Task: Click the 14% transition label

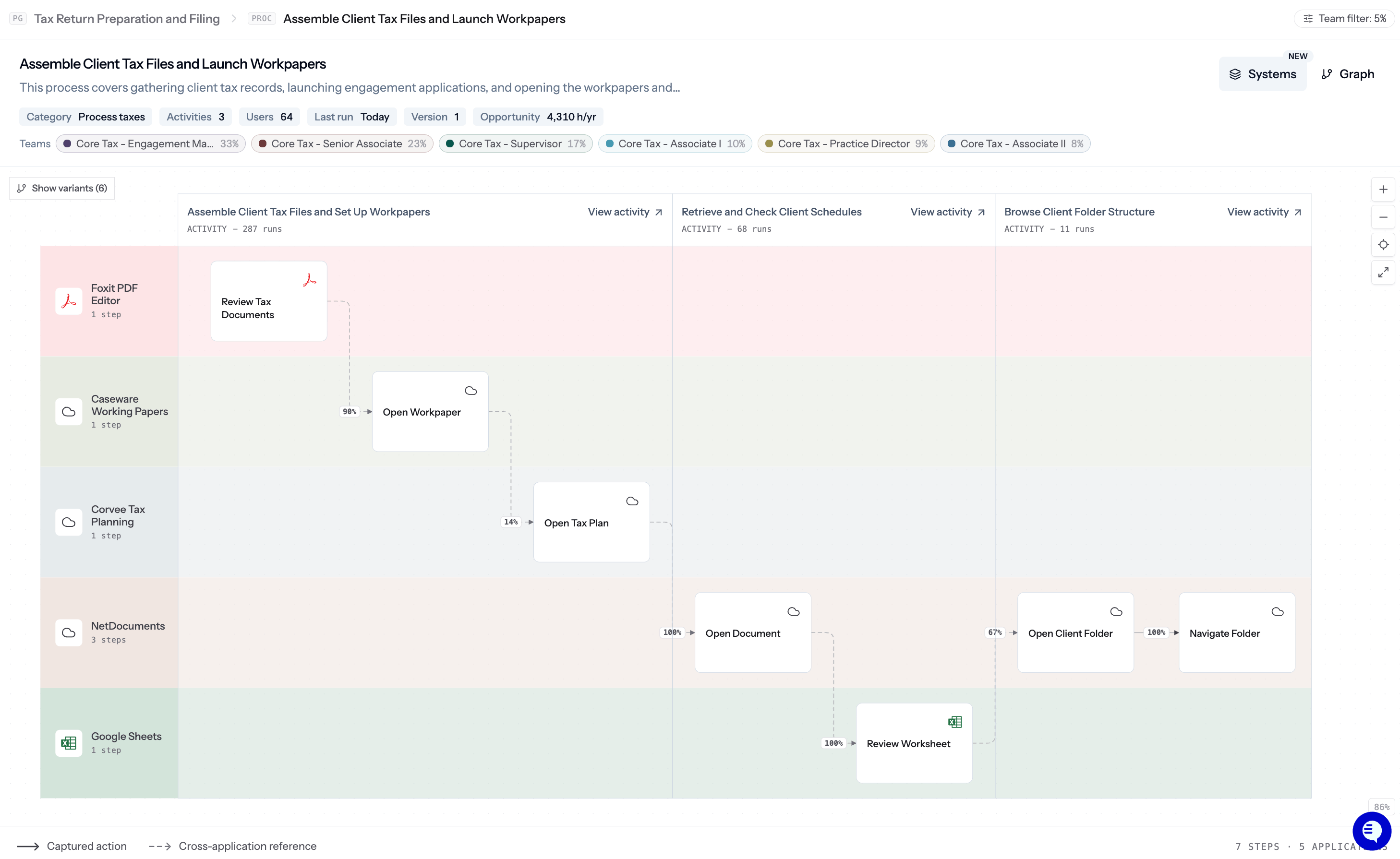Action: pos(511,522)
